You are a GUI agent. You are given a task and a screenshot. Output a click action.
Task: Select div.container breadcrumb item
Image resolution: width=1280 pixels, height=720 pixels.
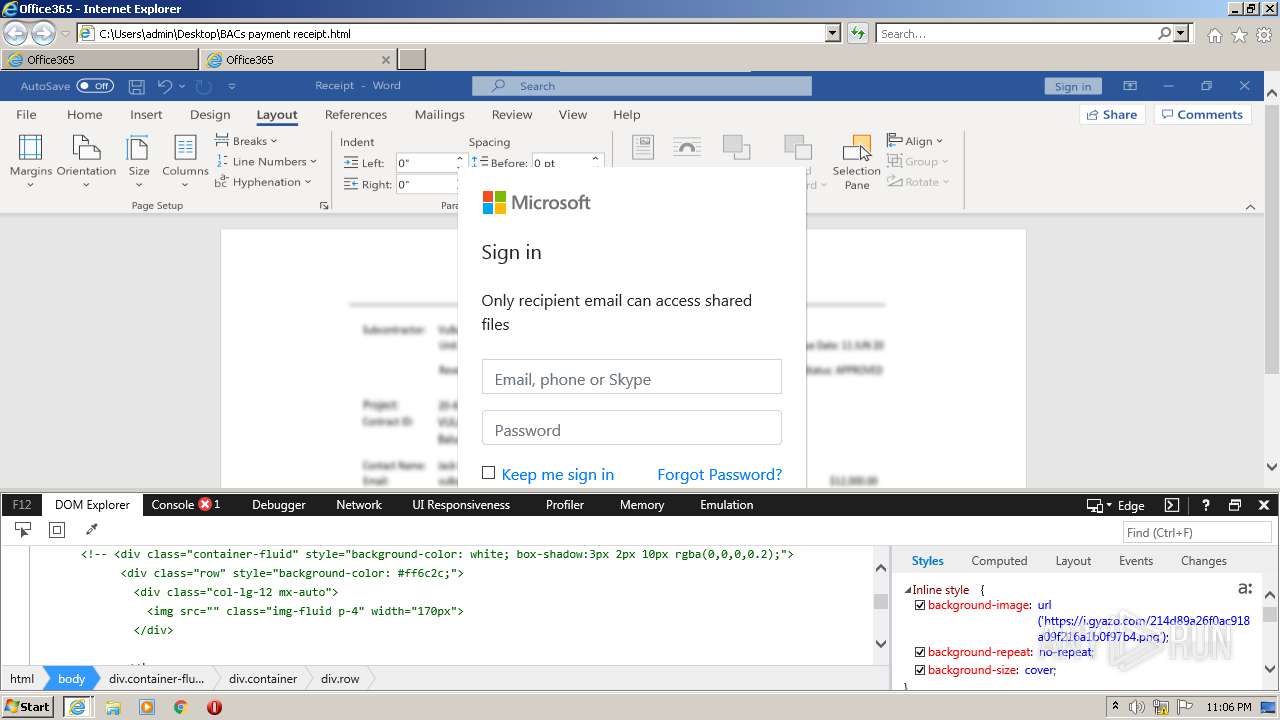(263, 678)
